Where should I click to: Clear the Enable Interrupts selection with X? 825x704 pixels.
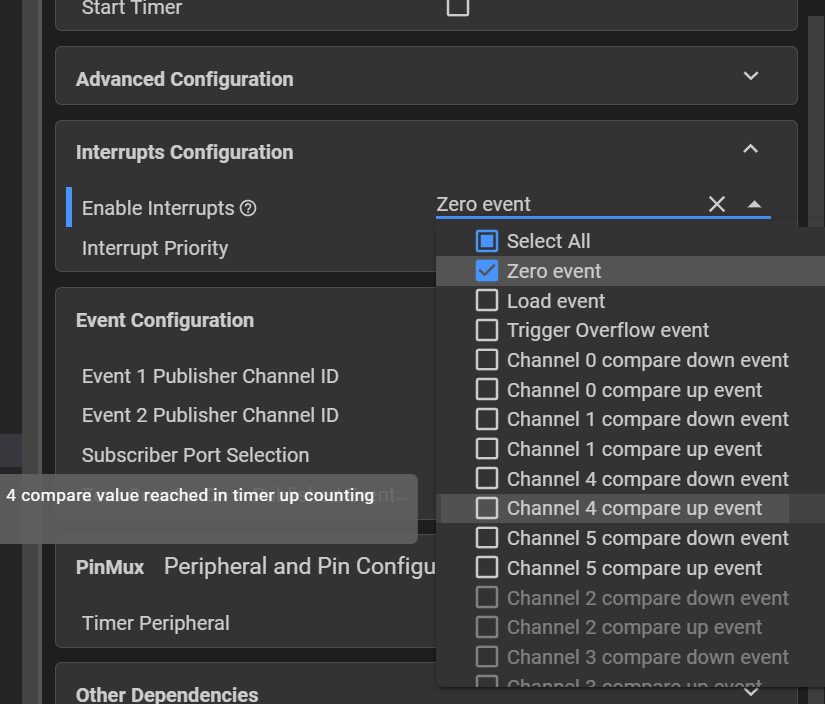[x=717, y=204]
